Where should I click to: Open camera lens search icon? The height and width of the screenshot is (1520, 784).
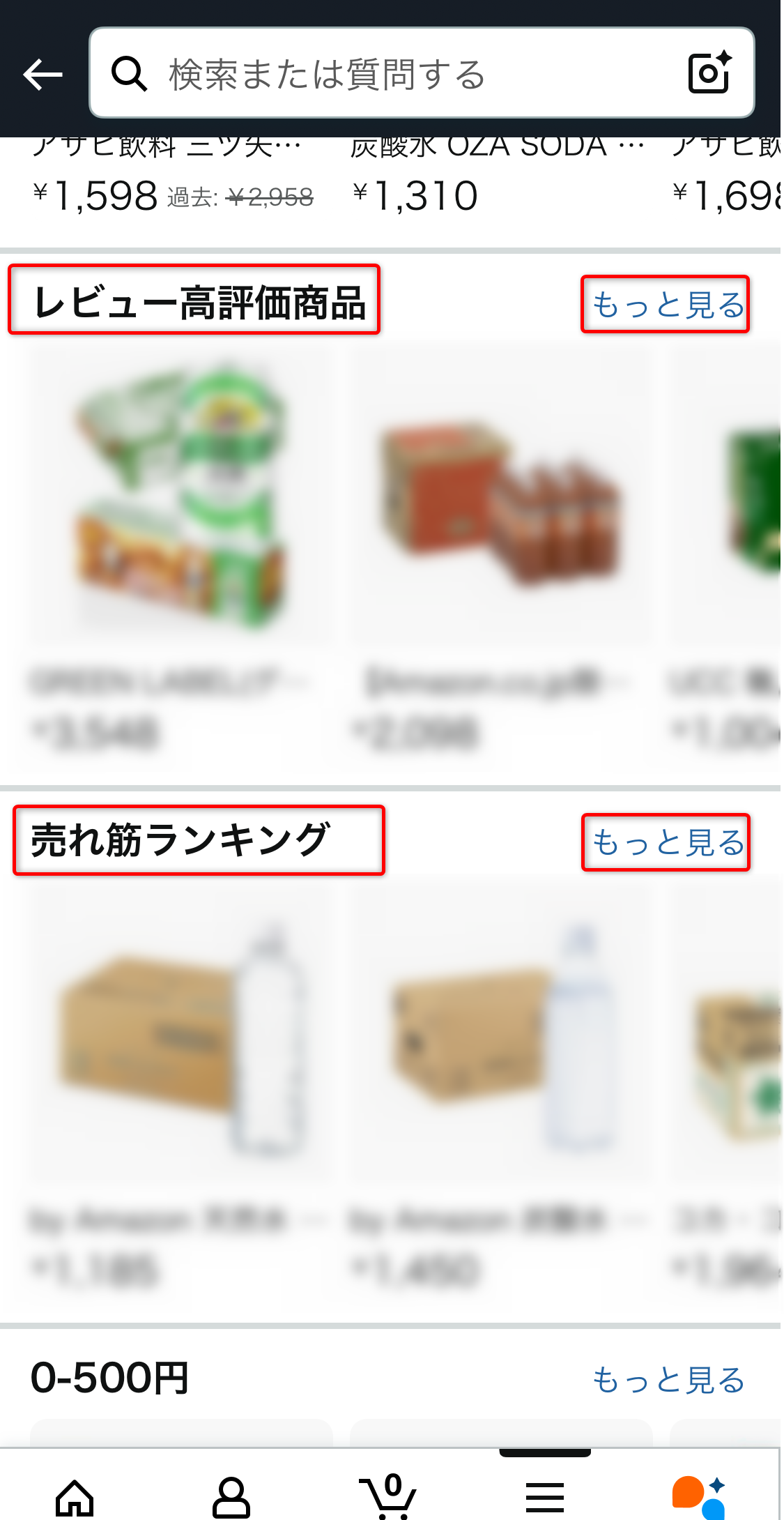tap(709, 73)
